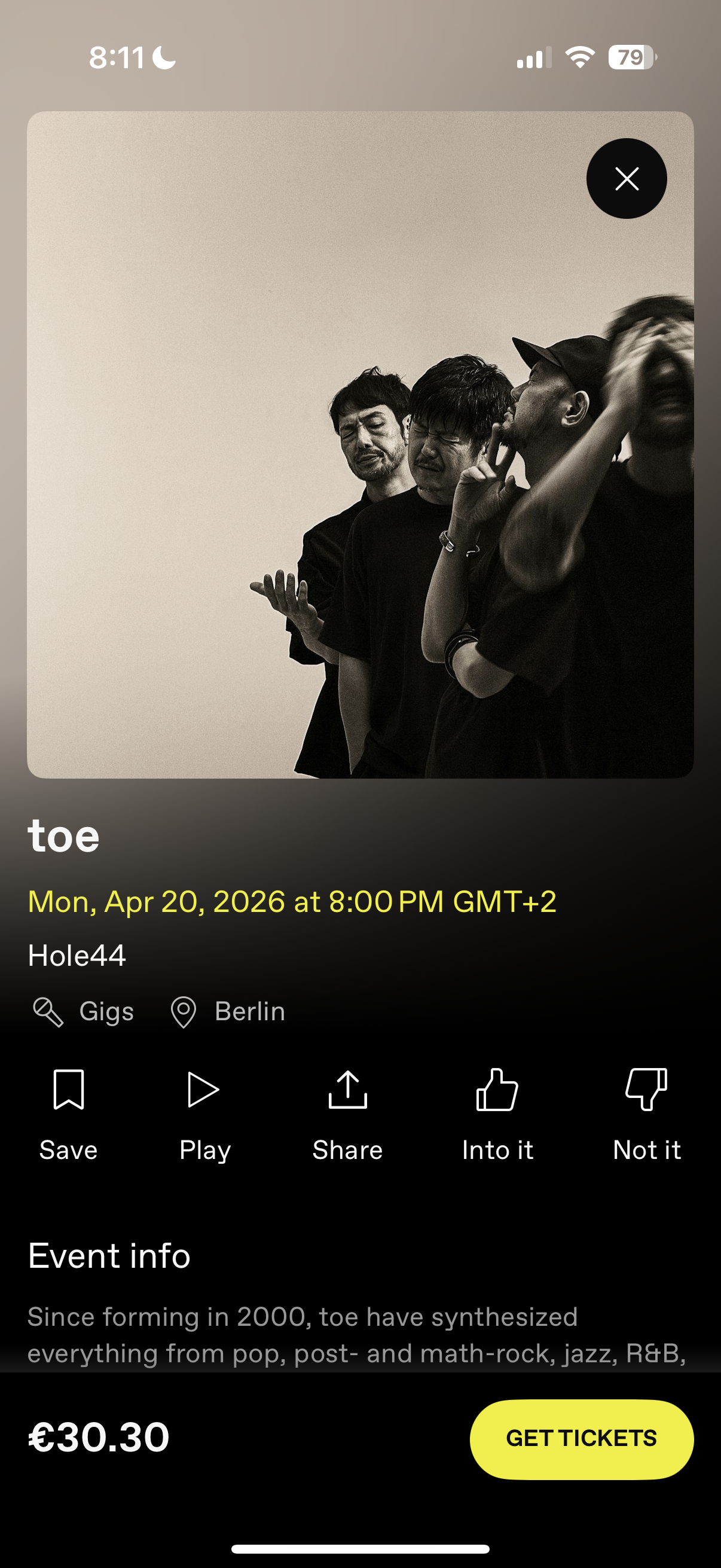
Task: Tap the Wi-Fi status icon
Action: point(580,57)
